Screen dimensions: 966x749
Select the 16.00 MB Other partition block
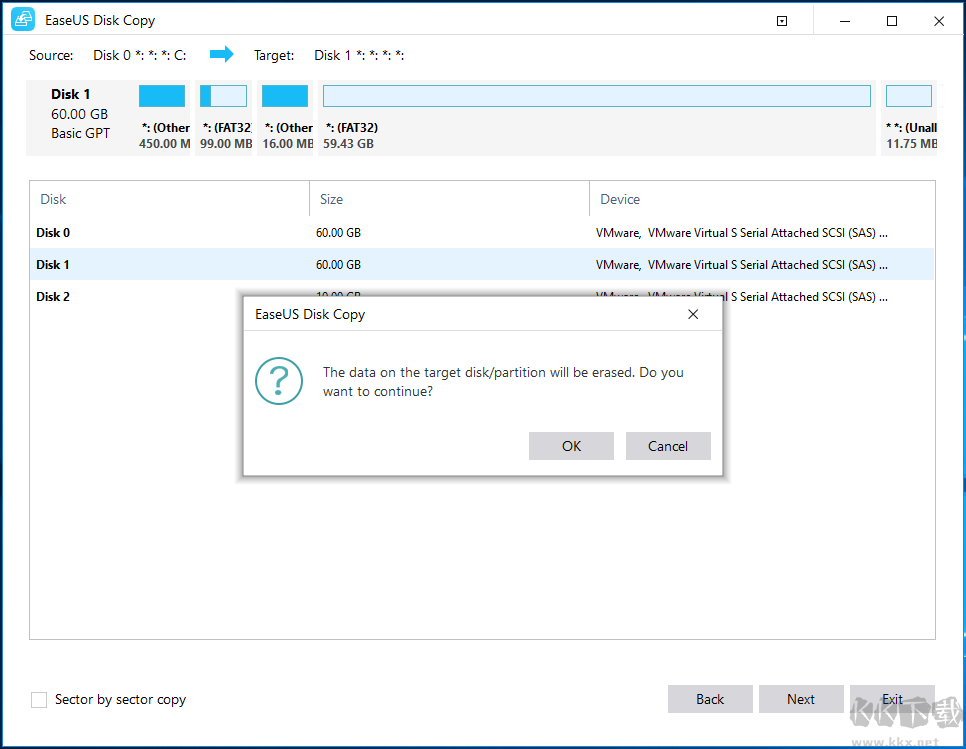pyautogui.click(x=285, y=95)
